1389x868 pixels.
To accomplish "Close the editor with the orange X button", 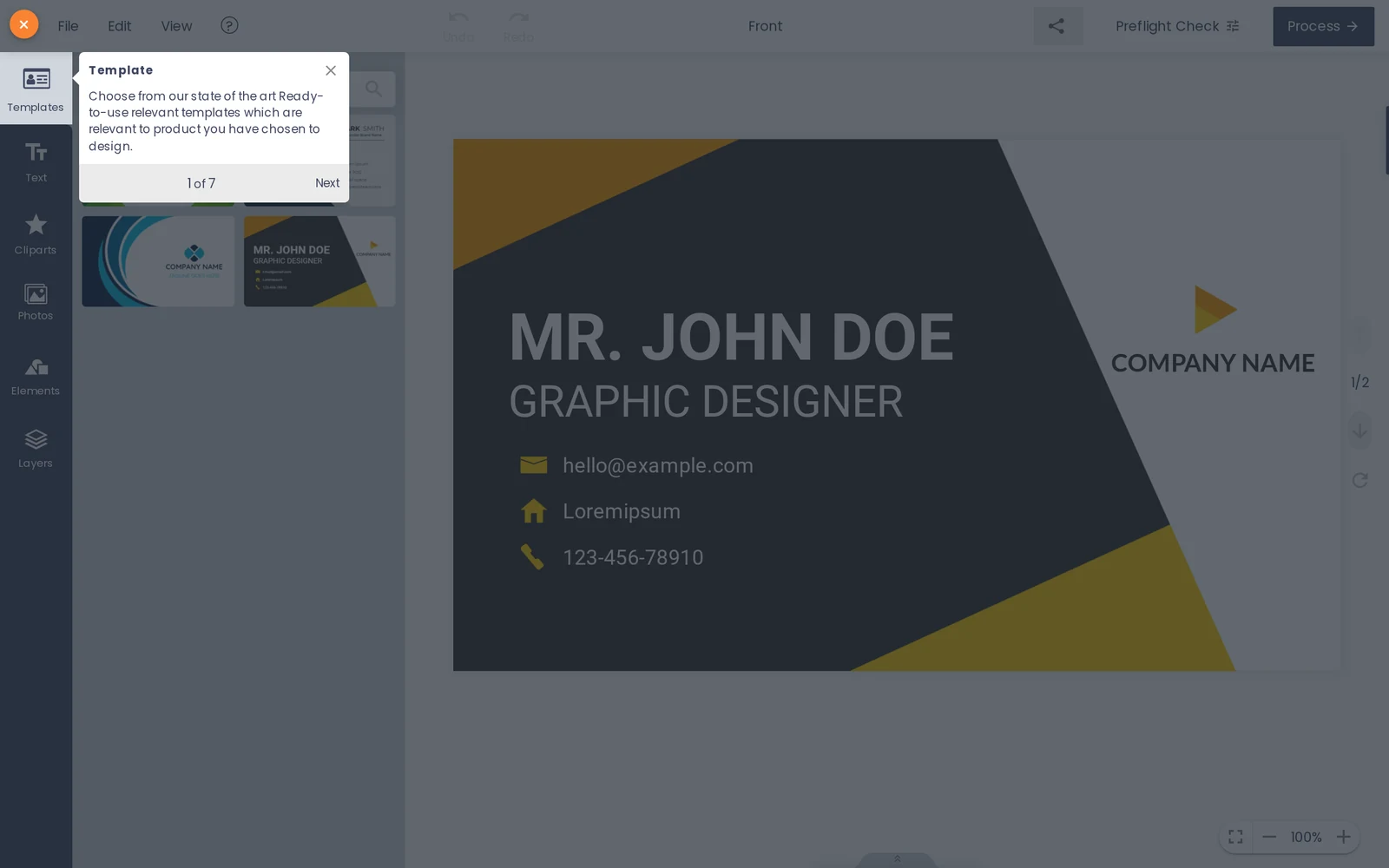I will click(24, 24).
